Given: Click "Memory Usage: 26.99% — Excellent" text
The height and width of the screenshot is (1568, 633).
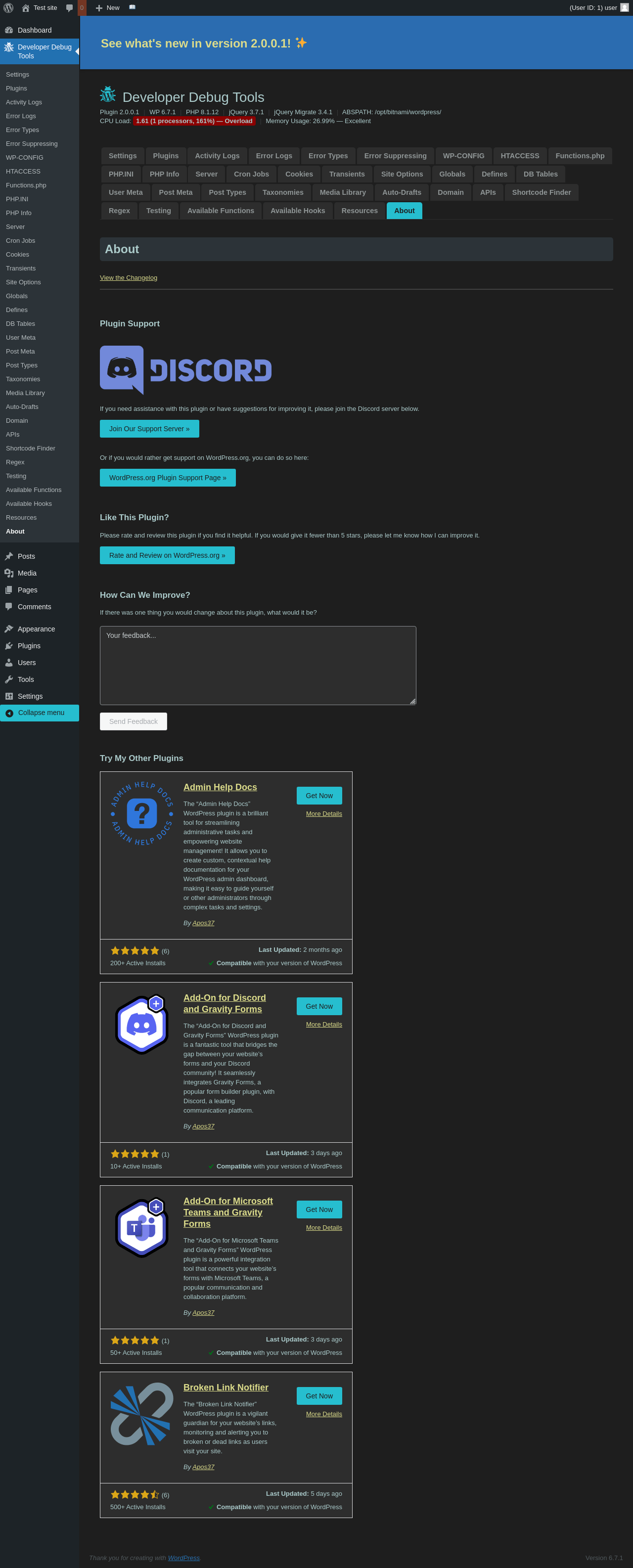Looking at the screenshot, I should tap(318, 121).
